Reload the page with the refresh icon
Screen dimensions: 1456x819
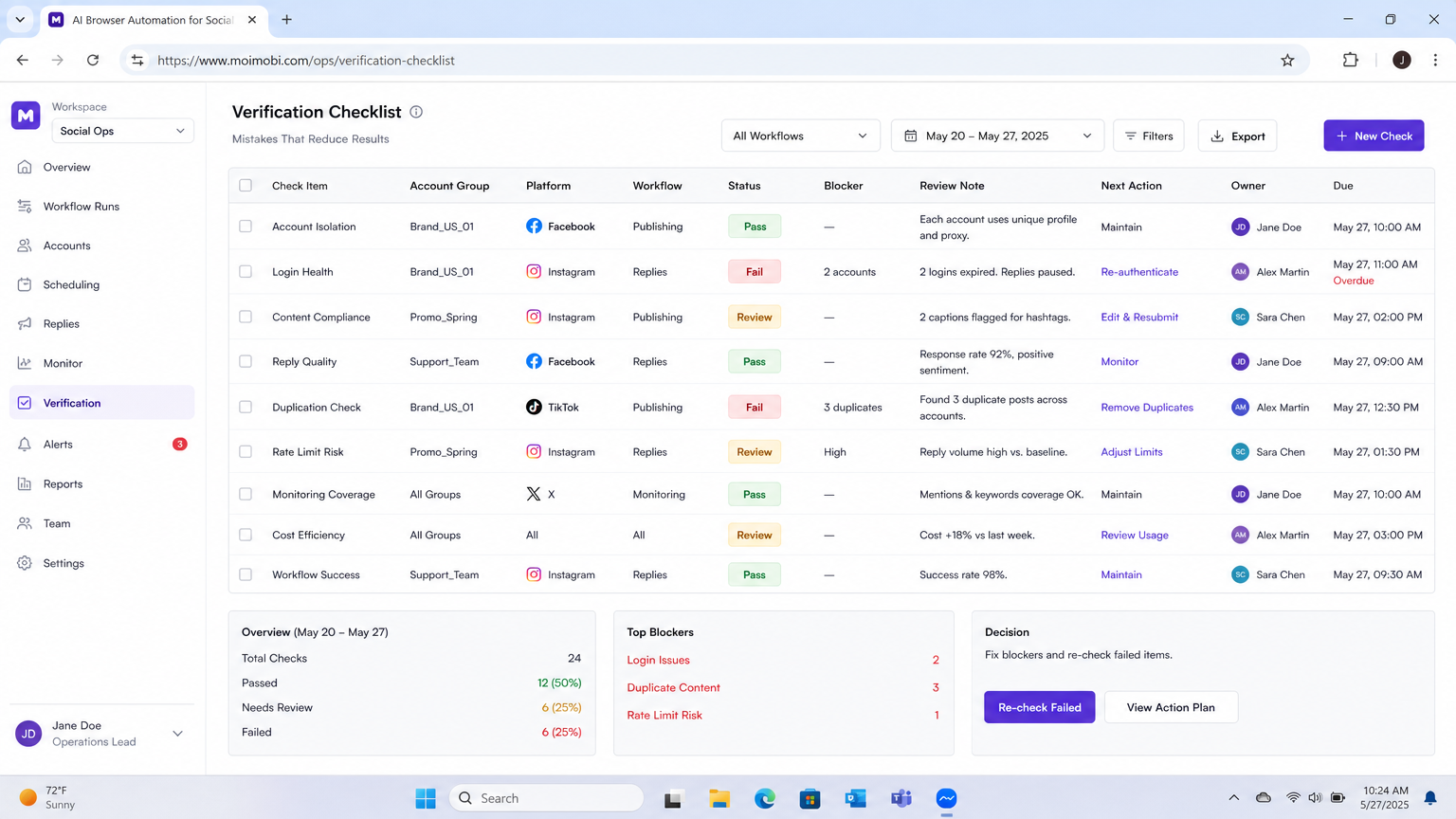[x=93, y=60]
